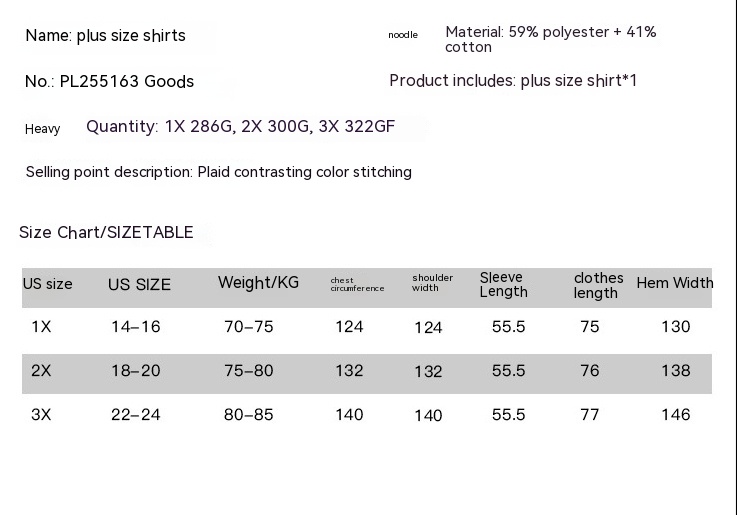Click the 2X size row label
This screenshot has height=515, width=738.
pyautogui.click(x=41, y=370)
